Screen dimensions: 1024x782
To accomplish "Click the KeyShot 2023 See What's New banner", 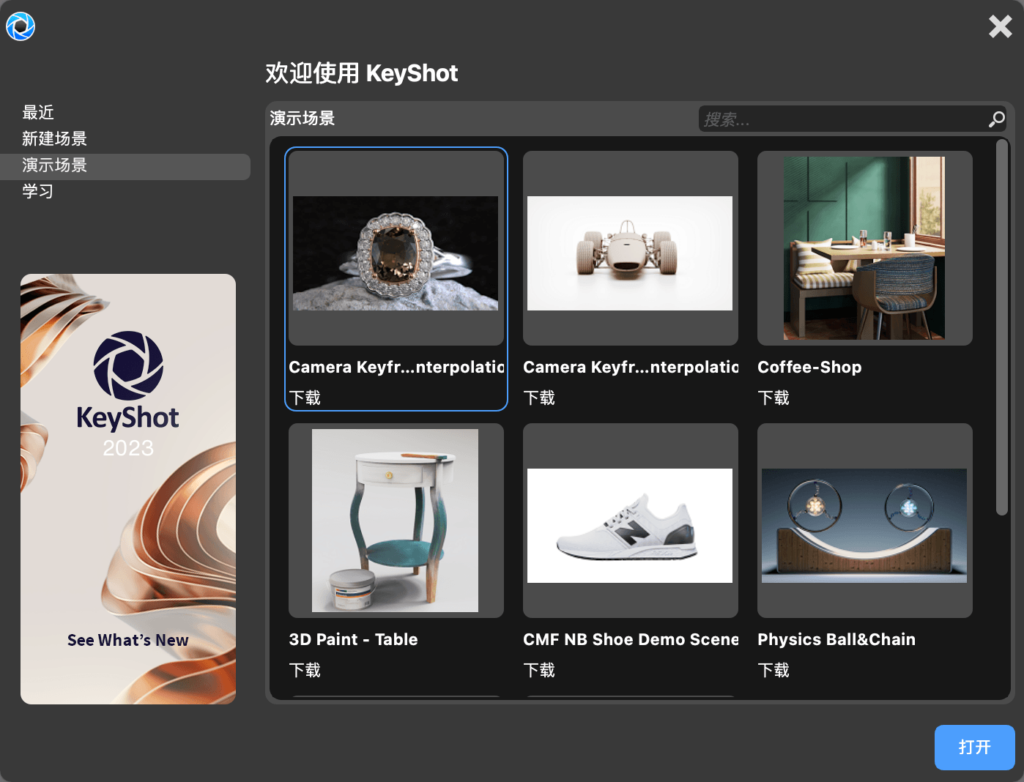I will coord(128,489).
